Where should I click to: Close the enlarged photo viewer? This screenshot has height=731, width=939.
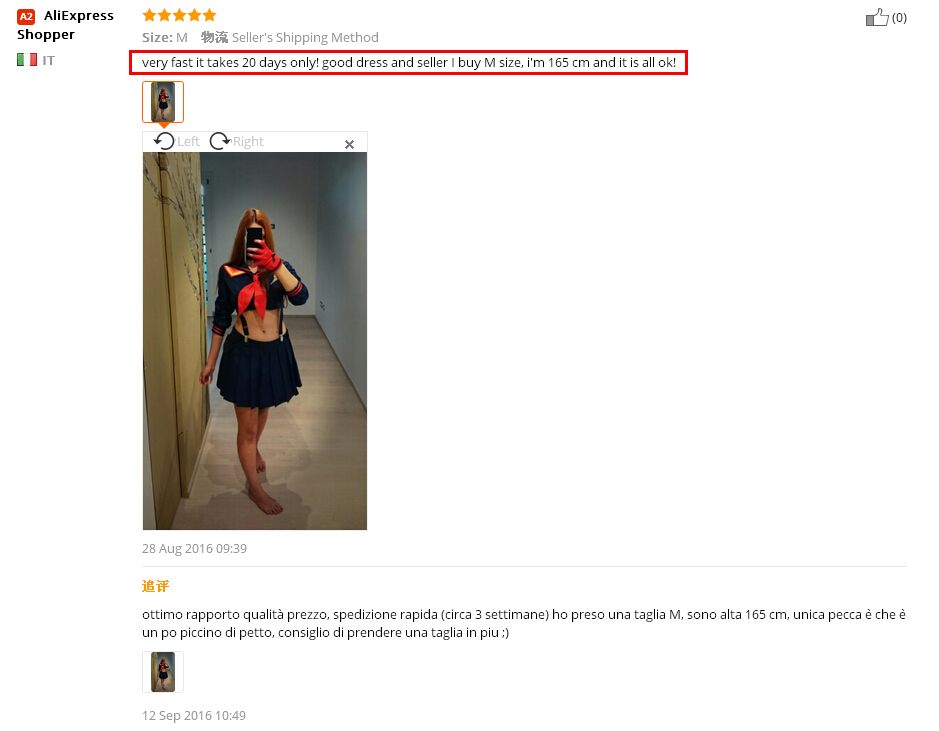click(x=350, y=144)
